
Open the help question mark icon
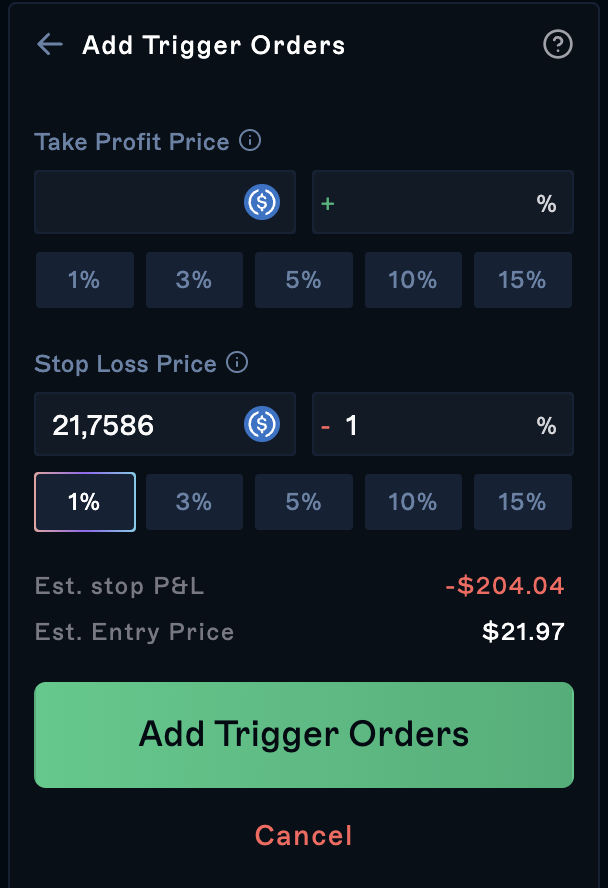point(557,45)
